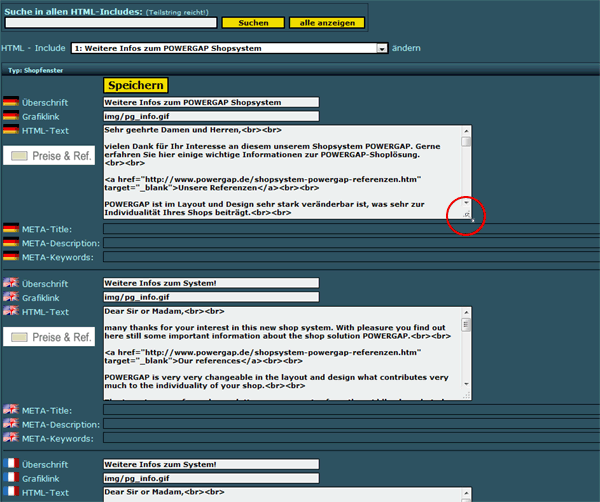Image resolution: width=600 pixels, height=502 pixels.
Task: Click the English textarea resize grip
Action: (466, 396)
